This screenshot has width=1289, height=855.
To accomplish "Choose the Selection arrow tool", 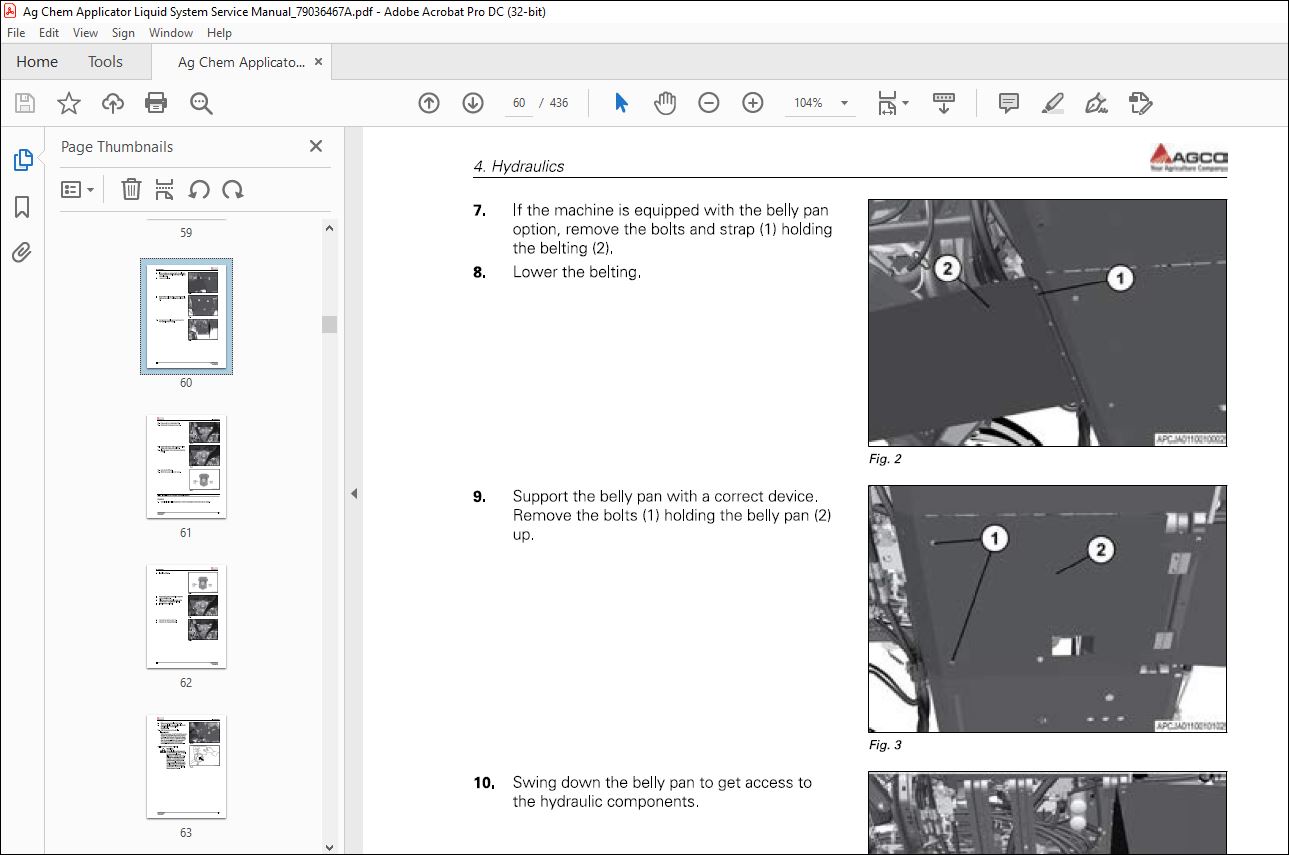I will (621, 103).
